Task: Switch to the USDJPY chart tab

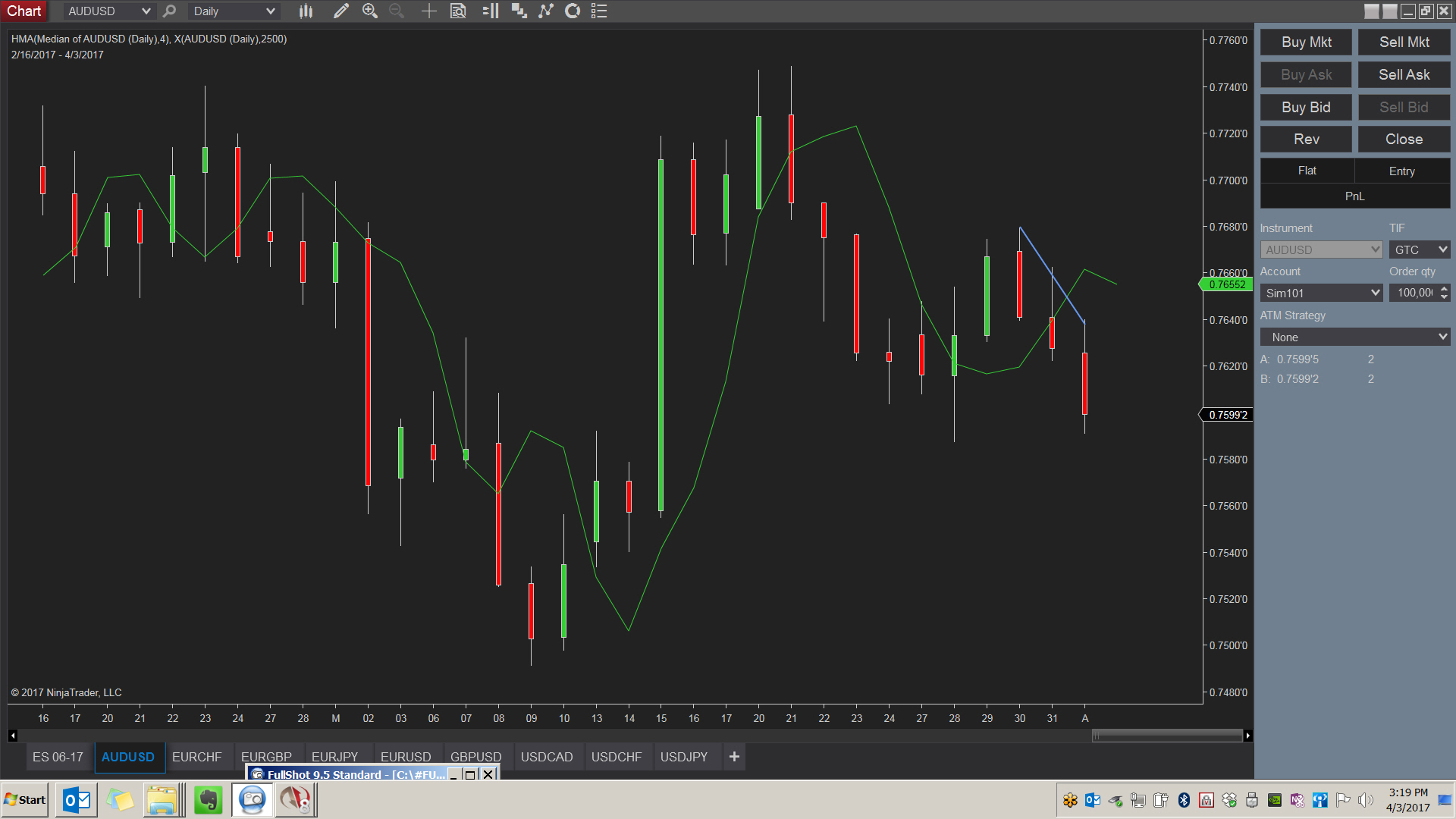Action: coord(683,757)
